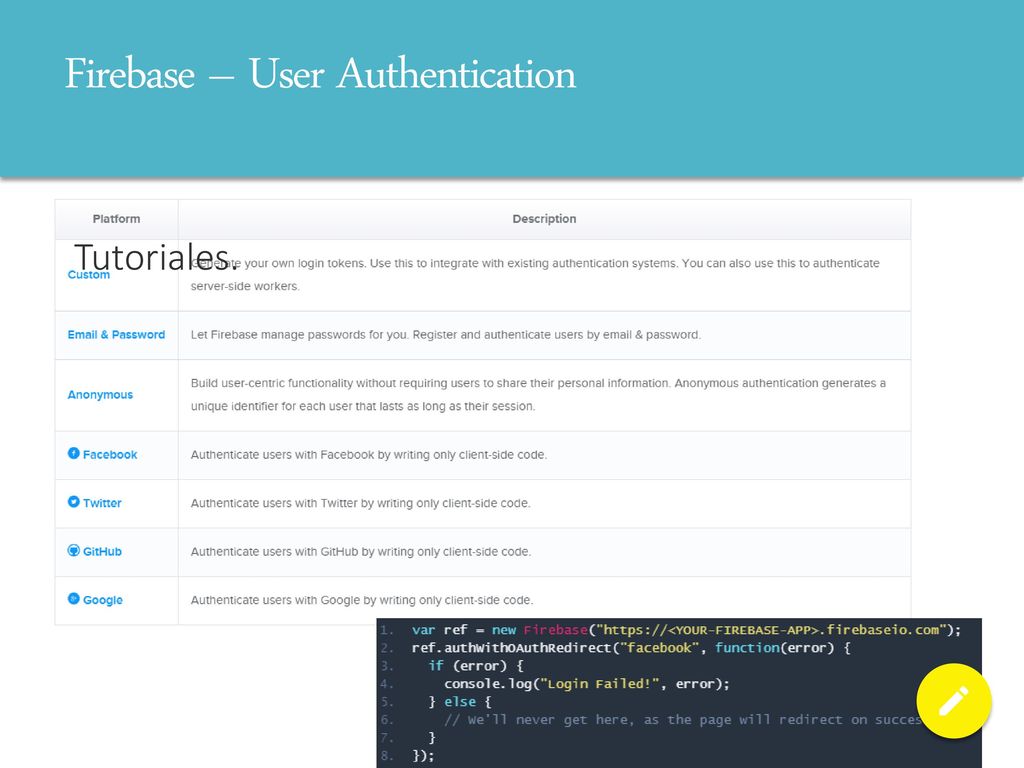Viewport: 1024px width, 768px height.
Task: Click the Description column header
Action: pyautogui.click(x=544, y=219)
